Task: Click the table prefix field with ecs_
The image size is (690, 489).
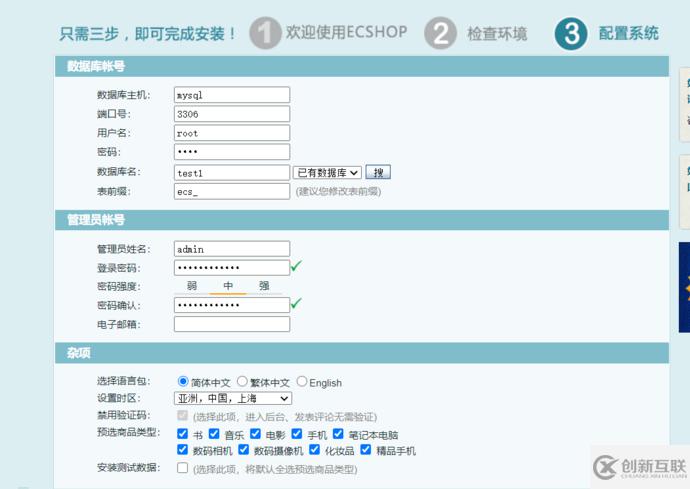Action: [232, 191]
